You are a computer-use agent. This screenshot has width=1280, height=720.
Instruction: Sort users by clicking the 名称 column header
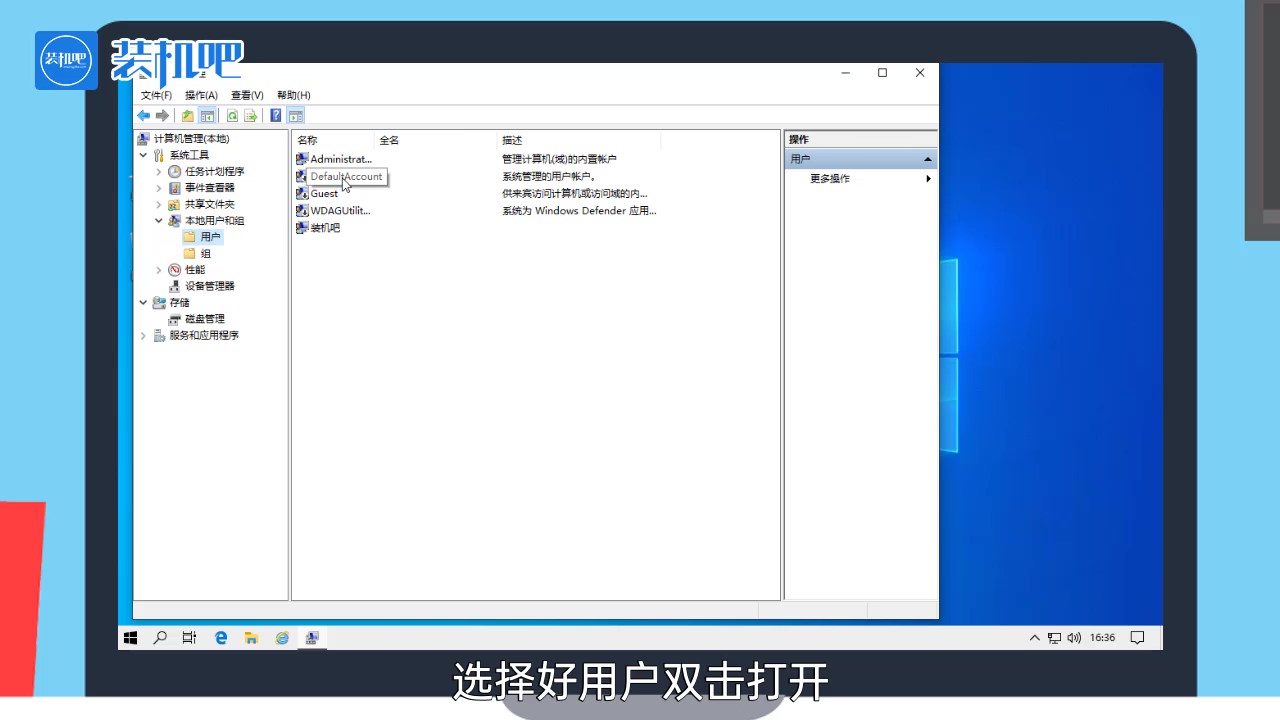pyautogui.click(x=306, y=140)
